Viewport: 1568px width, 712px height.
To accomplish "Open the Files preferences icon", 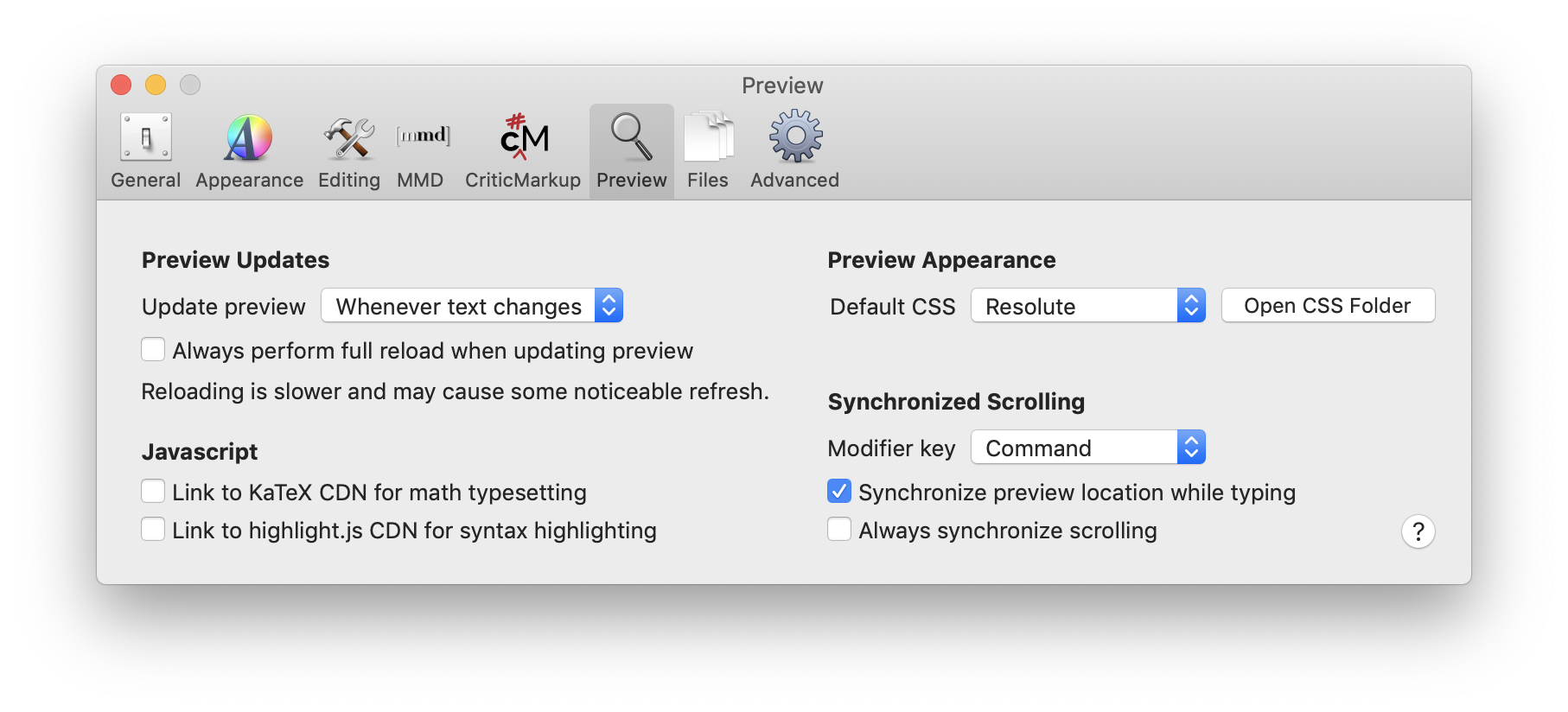I will point(708,138).
